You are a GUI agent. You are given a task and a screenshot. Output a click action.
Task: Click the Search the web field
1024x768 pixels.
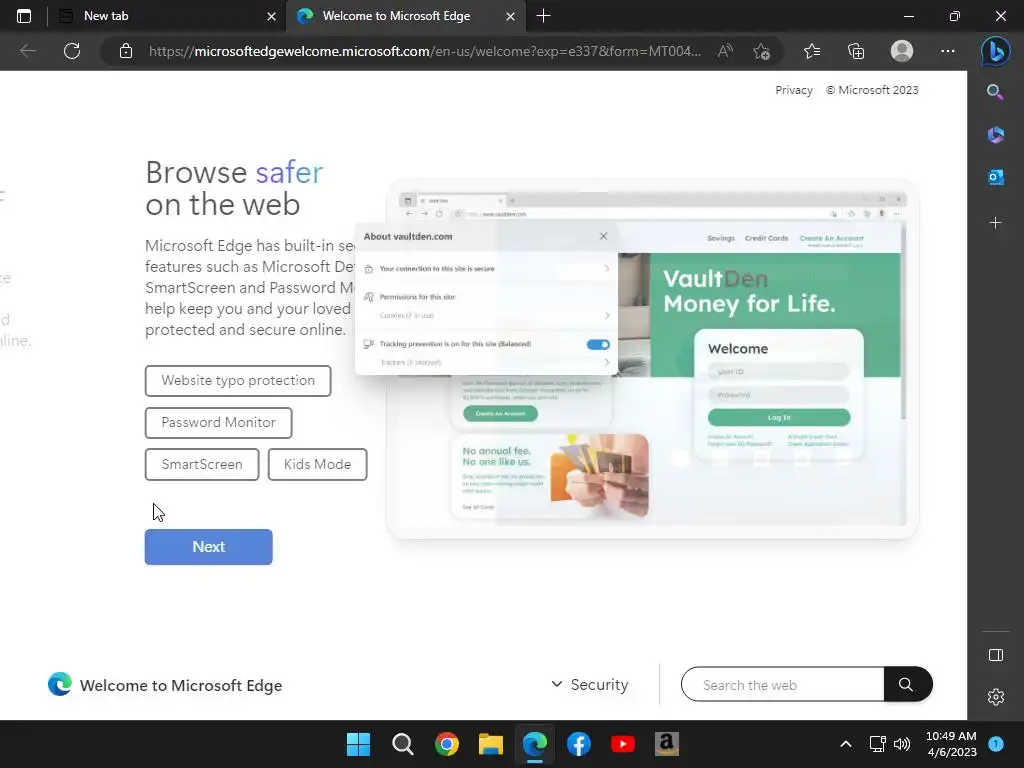(x=782, y=684)
